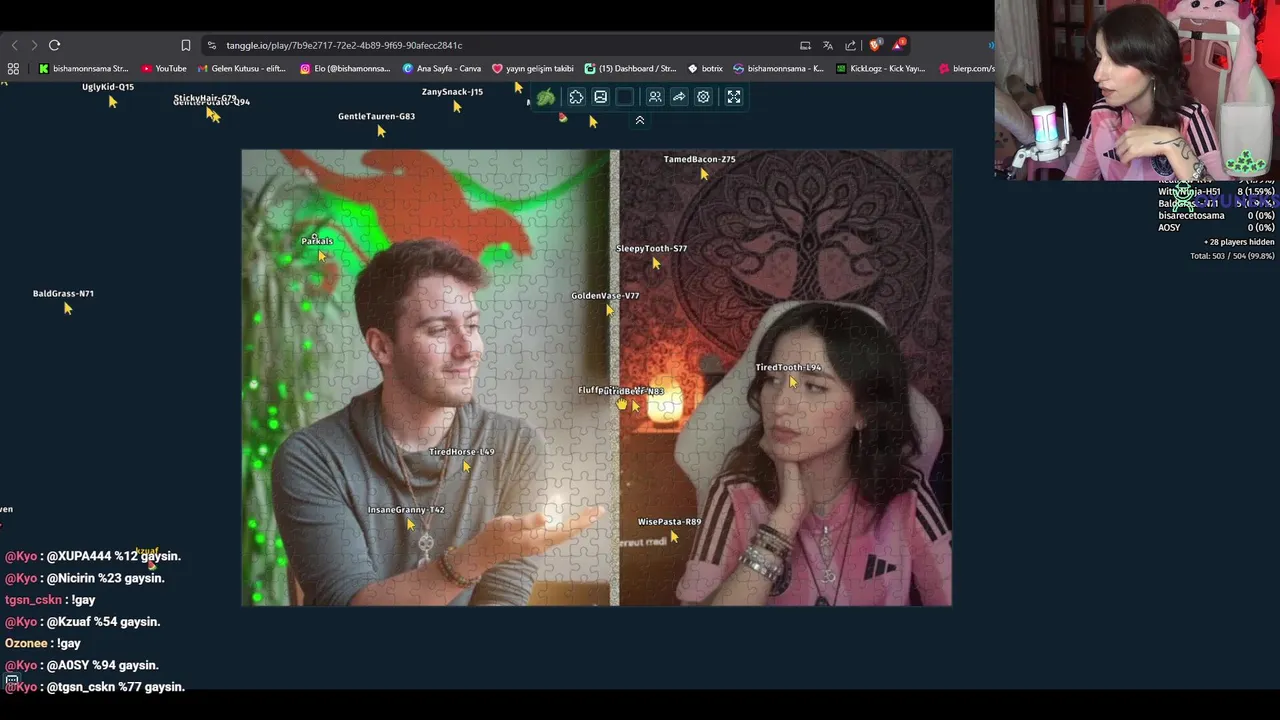
Task: Click the share arrow icon in toolbar
Action: click(x=679, y=97)
